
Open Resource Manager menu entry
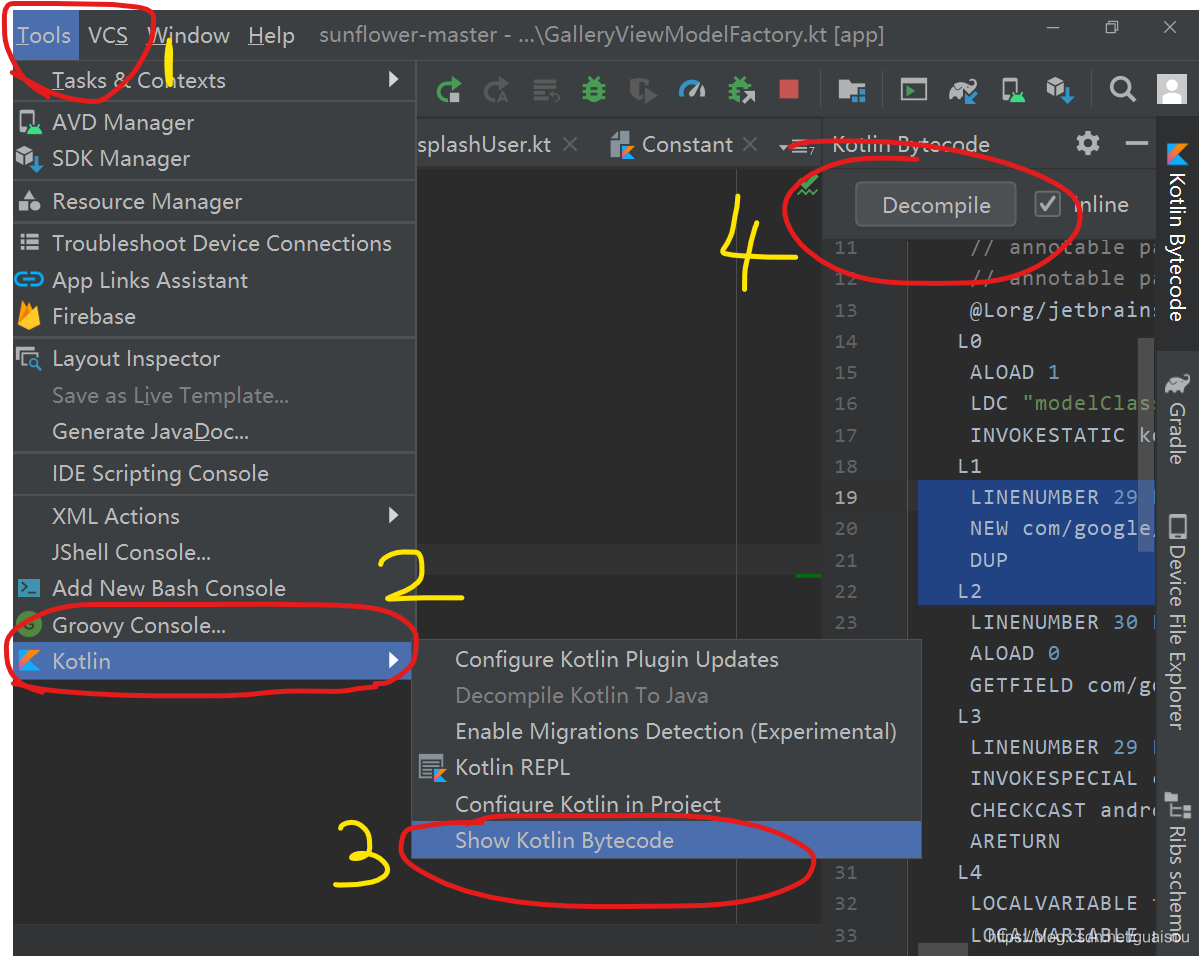click(214, 201)
